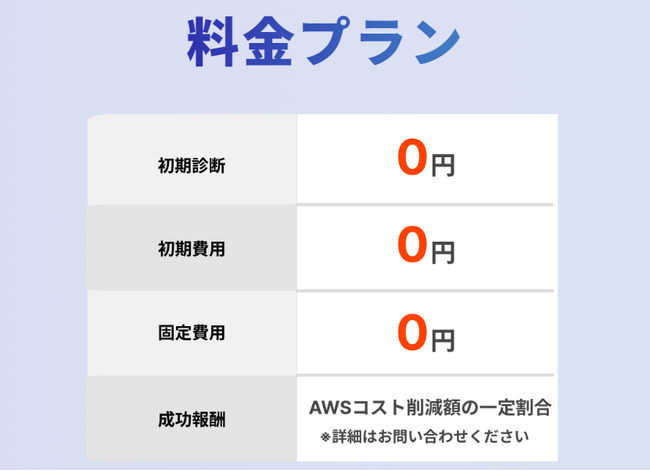Click the orange 0 in 初期診断 row

pyautogui.click(x=413, y=158)
